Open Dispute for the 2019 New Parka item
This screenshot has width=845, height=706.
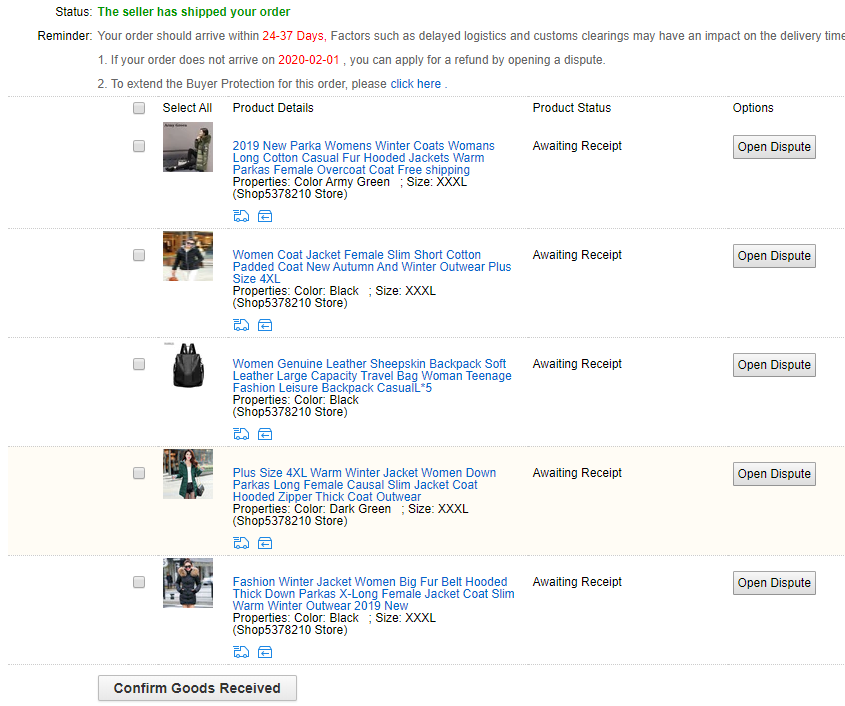click(774, 147)
